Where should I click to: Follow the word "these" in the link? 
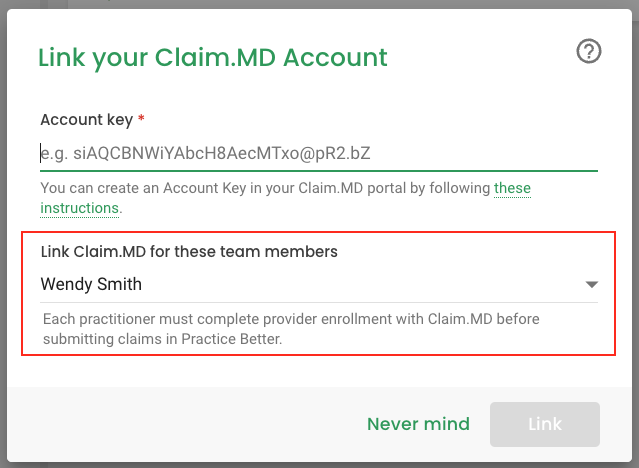512,188
